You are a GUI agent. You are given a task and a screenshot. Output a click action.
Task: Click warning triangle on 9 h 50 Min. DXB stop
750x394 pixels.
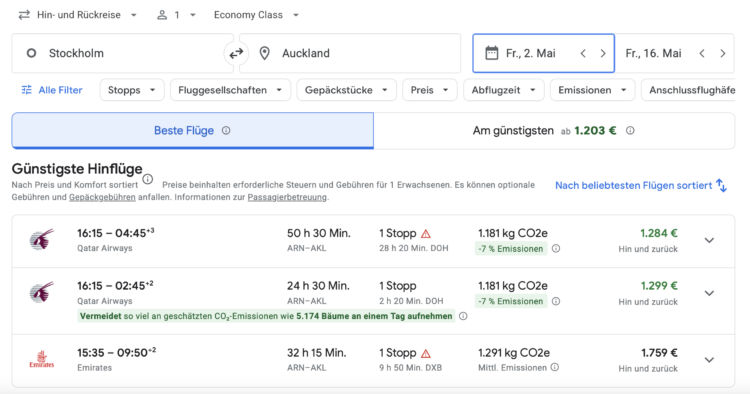coord(426,353)
